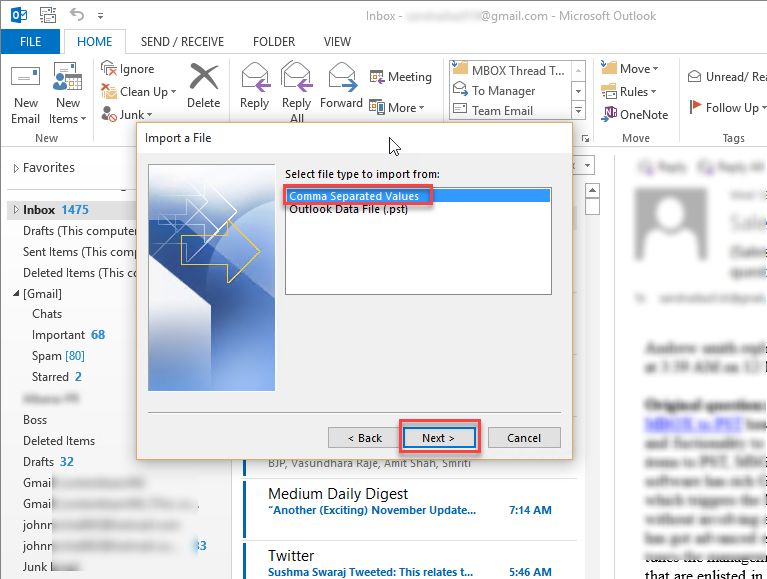
Task: Expand the Favorites section
Action: (x=16, y=168)
